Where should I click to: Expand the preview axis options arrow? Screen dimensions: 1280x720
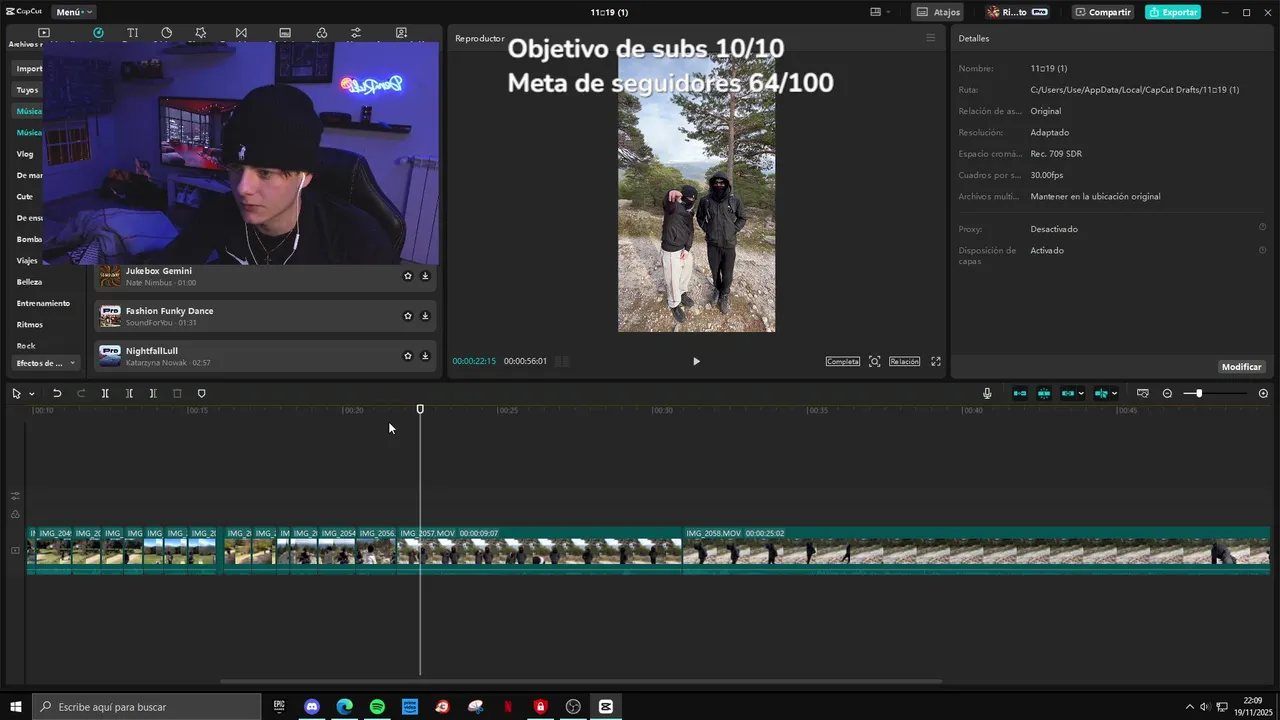point(1114,394)
